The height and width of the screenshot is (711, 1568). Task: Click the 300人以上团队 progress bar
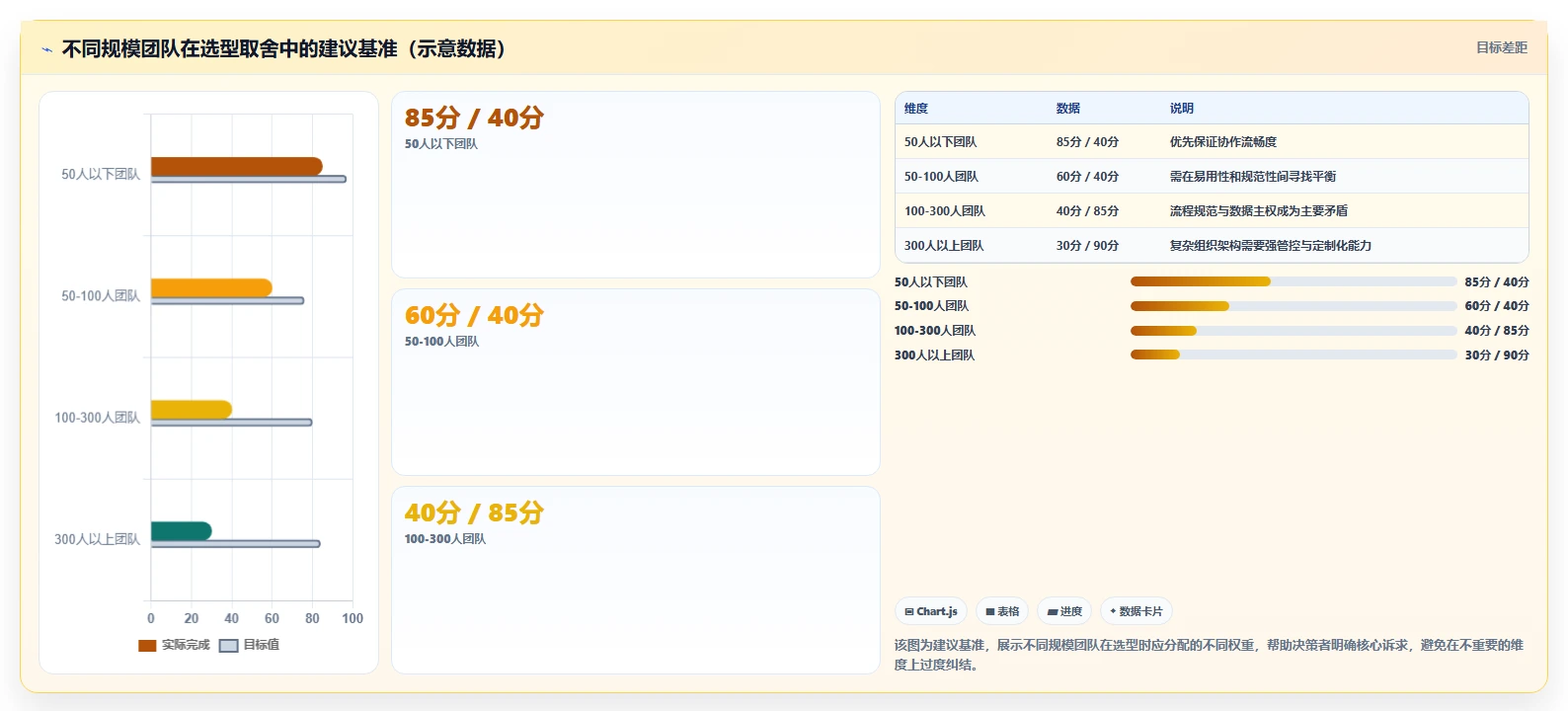pyautogui.click(x=1294, y=355)
